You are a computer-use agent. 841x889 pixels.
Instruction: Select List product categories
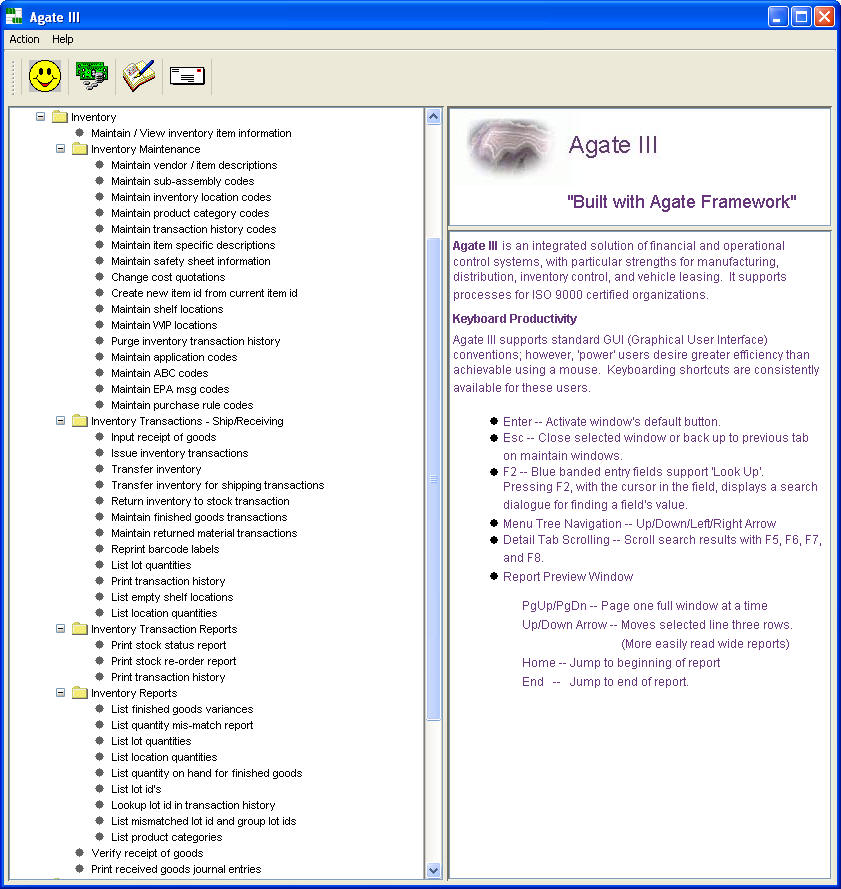(x=166, y=837)
